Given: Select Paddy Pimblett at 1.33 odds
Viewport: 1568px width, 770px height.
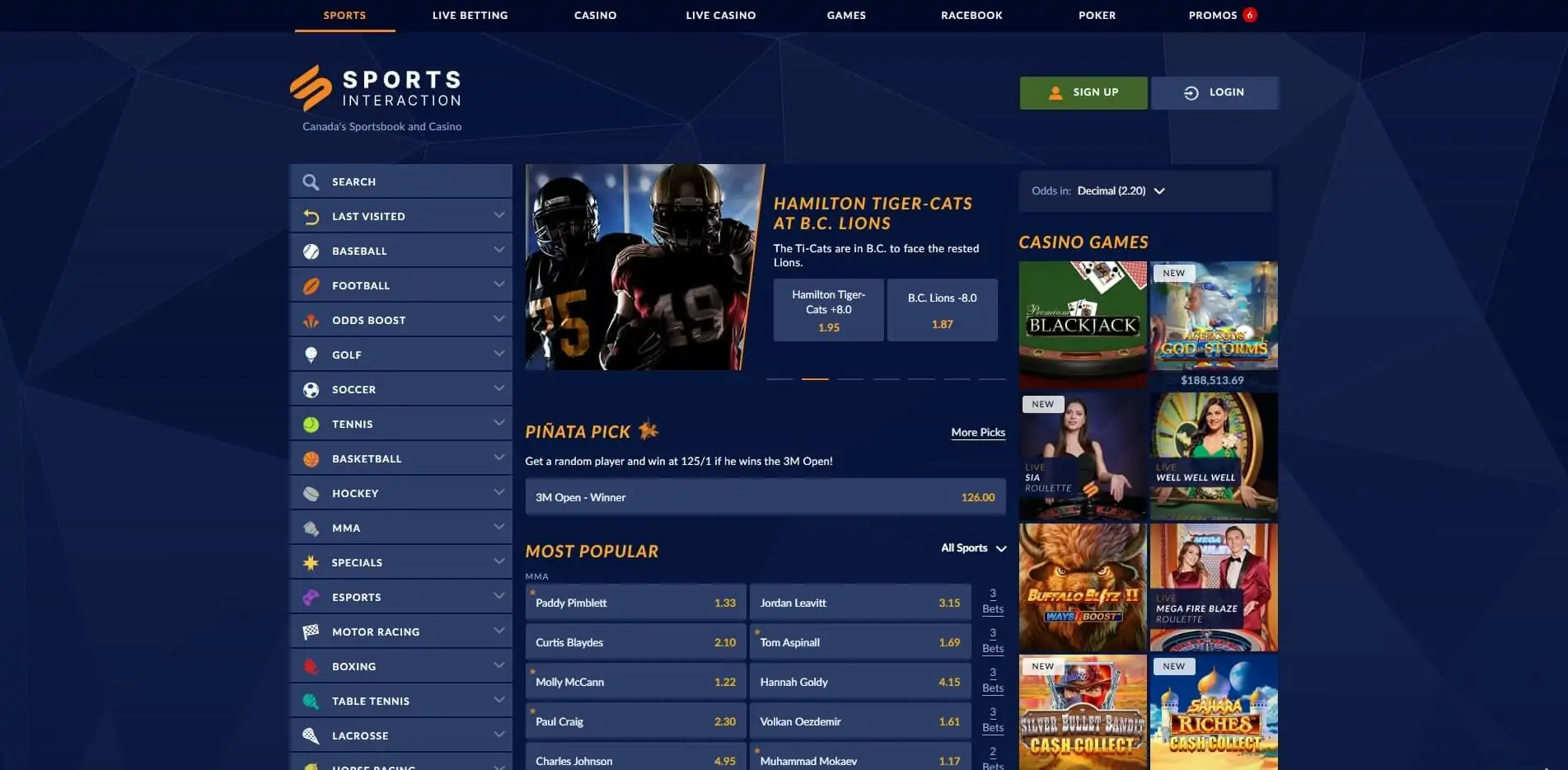Looking at the screenshot, I should click(635, 603).
